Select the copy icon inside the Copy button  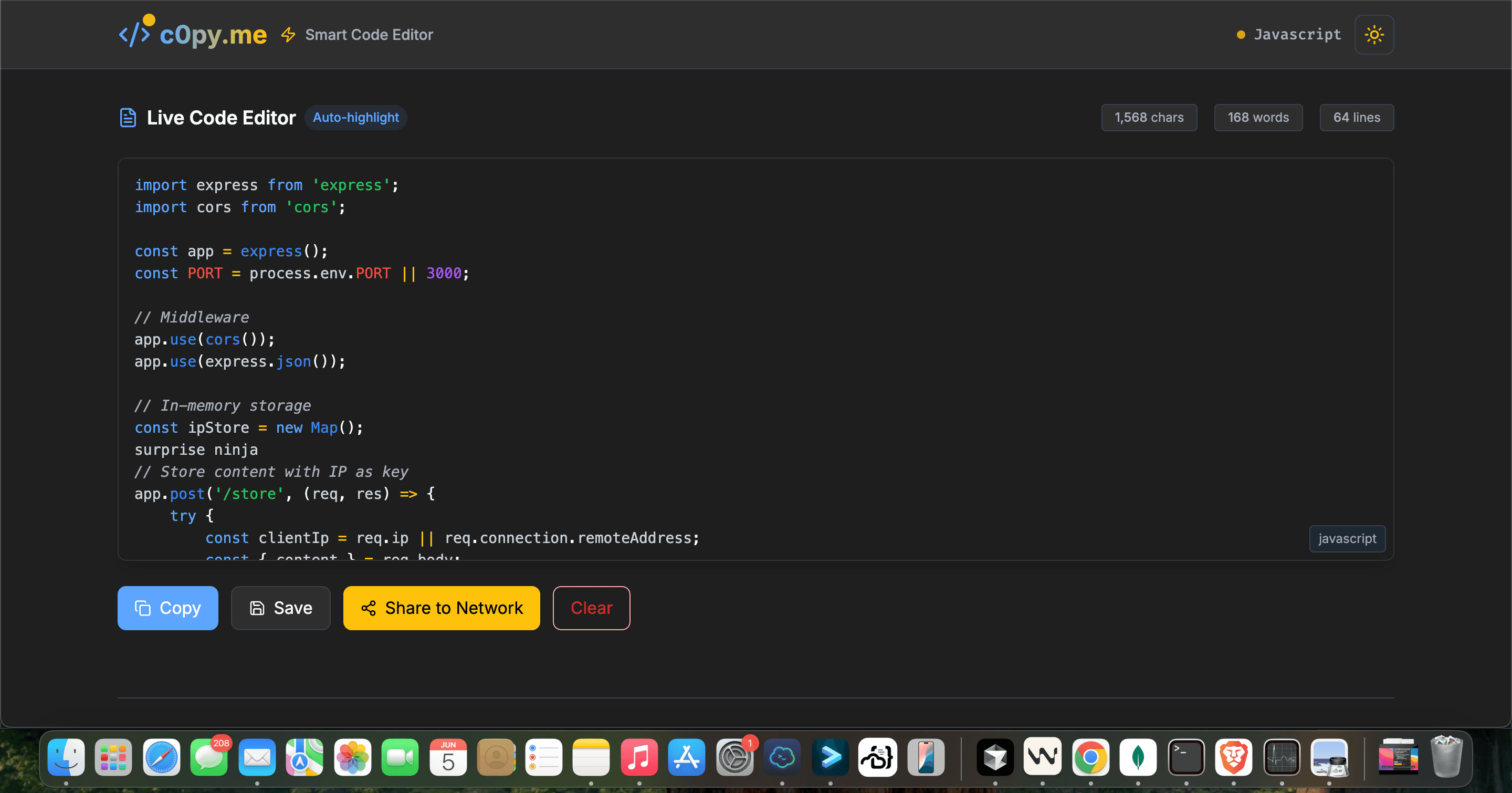pos(143,608)
